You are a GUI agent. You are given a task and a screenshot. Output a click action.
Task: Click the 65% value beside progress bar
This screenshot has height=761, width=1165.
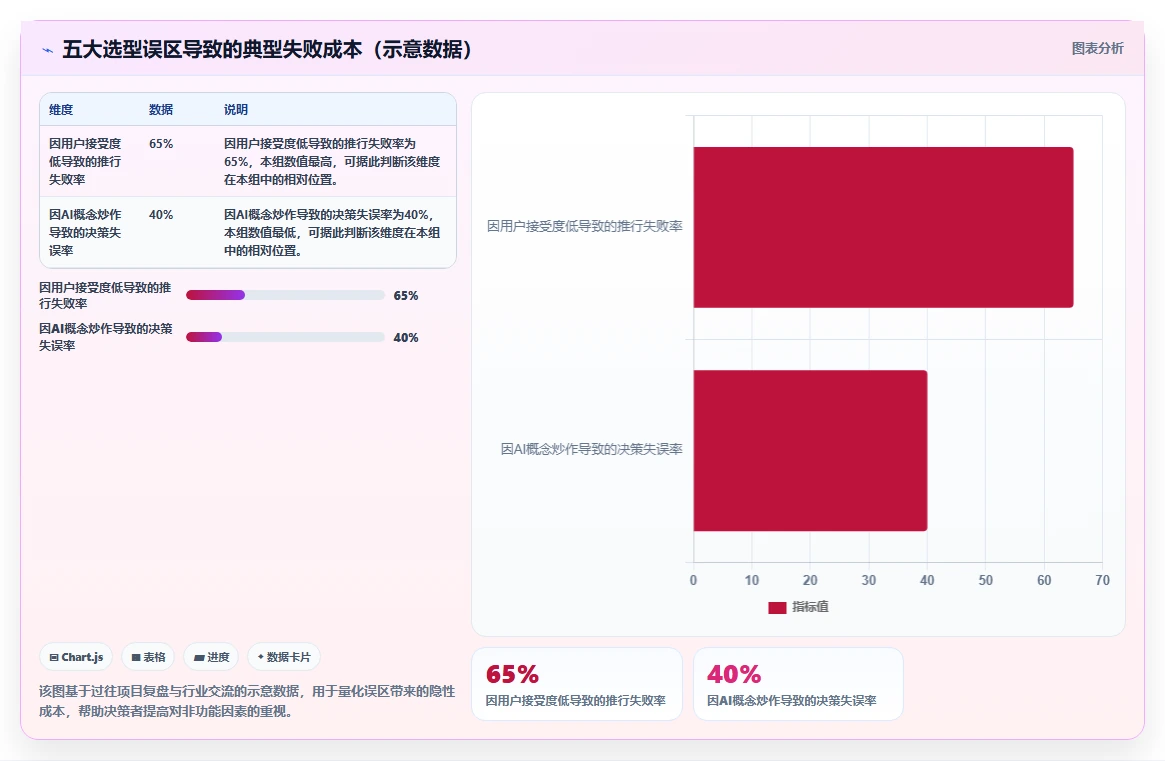406,296
